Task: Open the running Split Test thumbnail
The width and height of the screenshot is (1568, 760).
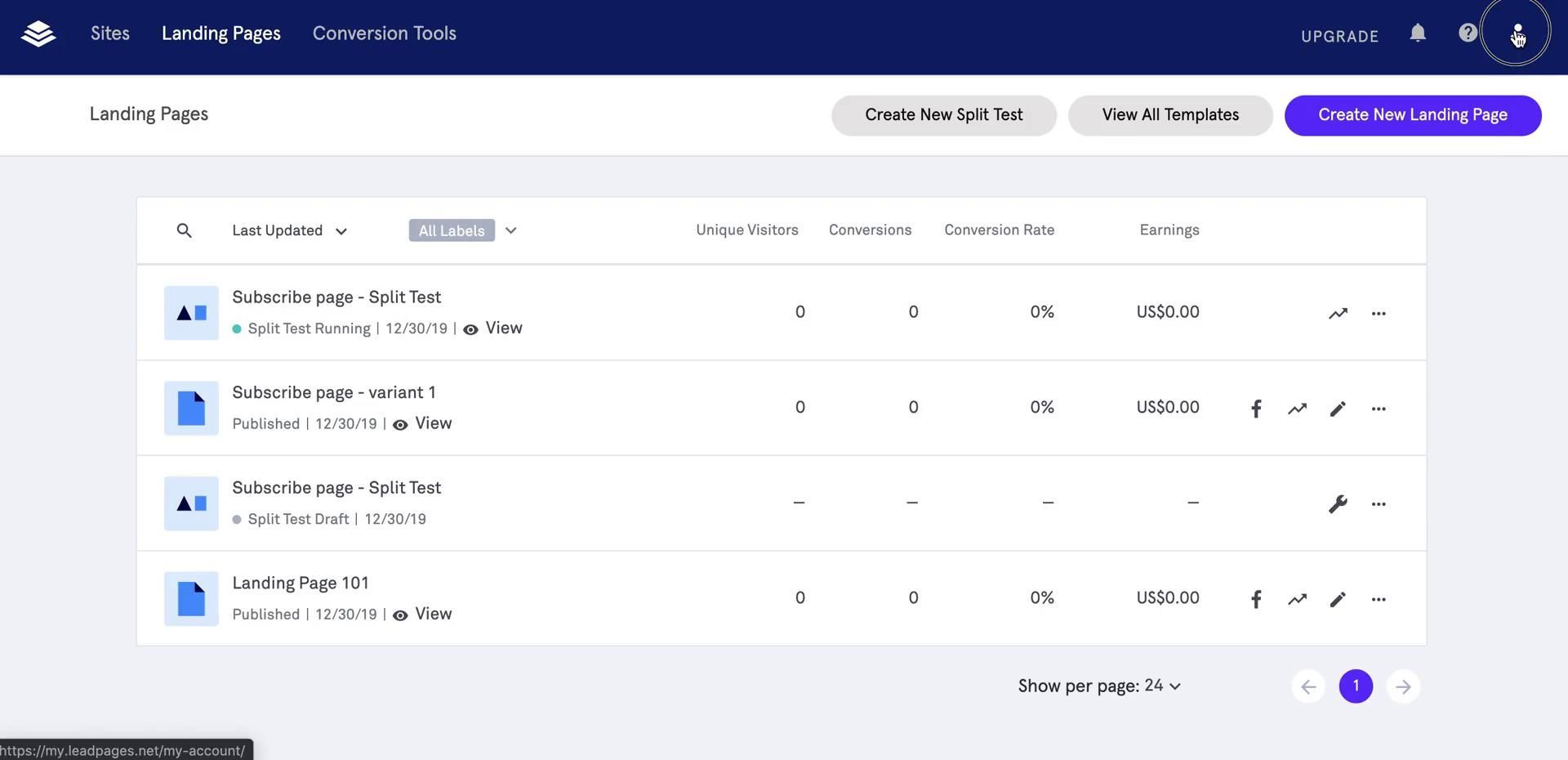Action: (191, 313)
